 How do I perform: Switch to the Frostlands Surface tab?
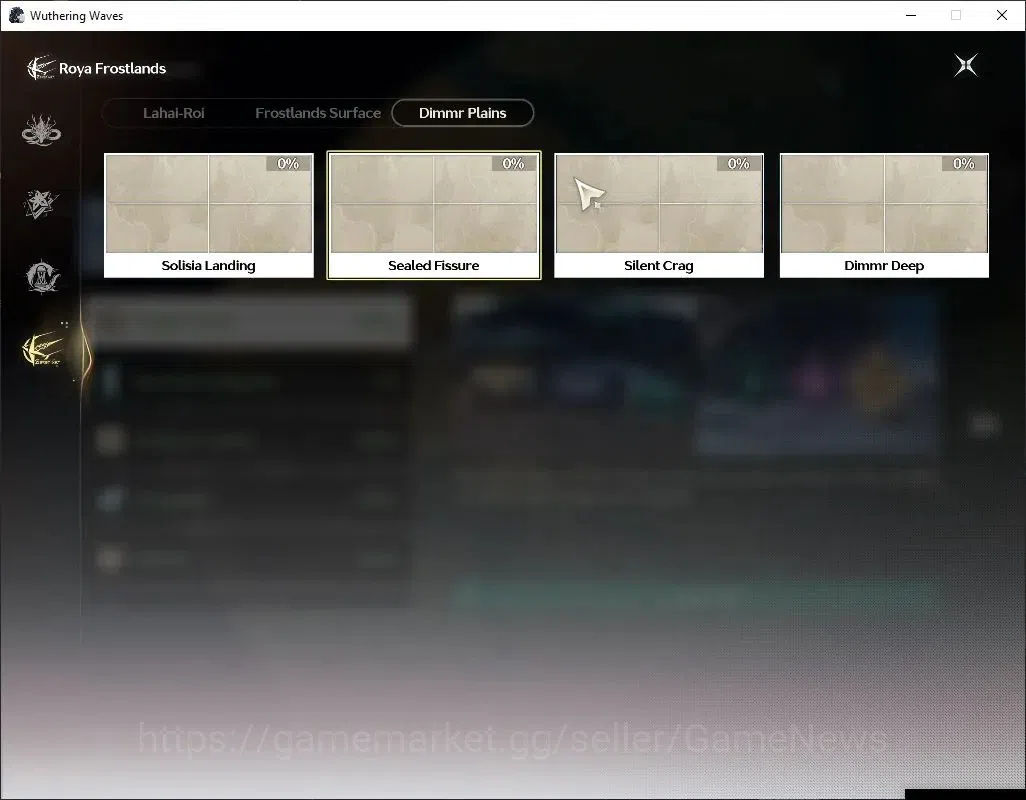click(x=318, y=113)
